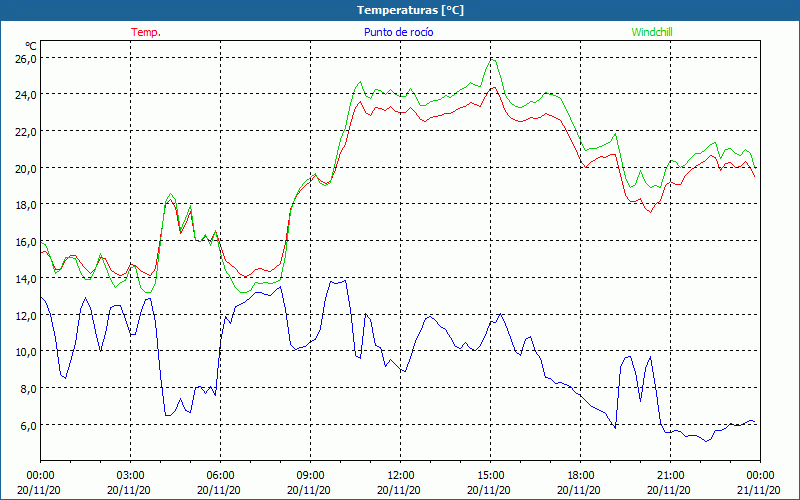800x500 pixels.
Task: Click the 03:00 time axis label
Action: coord(130,476)
